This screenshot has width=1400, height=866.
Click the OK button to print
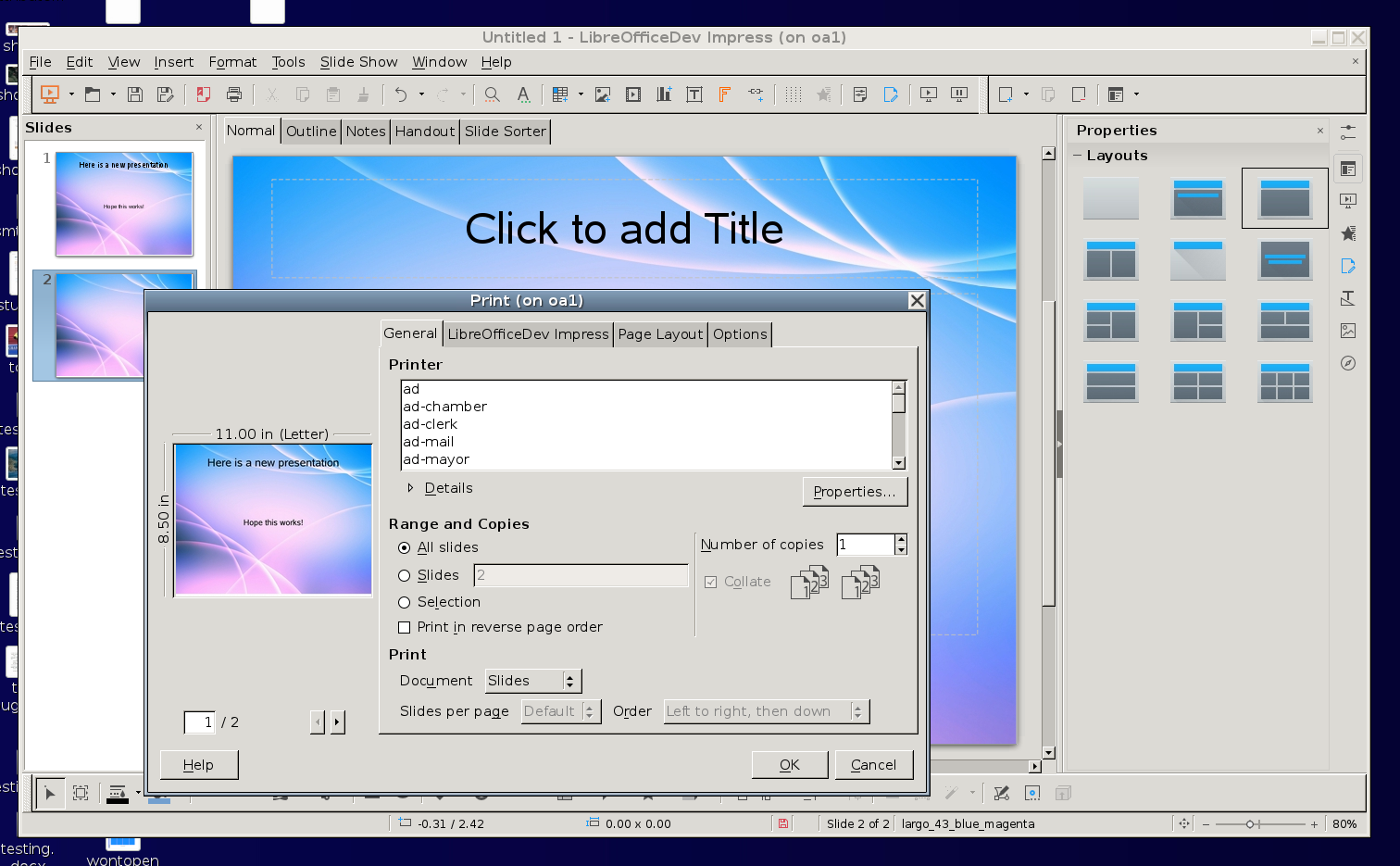click(x=789, y=765)
